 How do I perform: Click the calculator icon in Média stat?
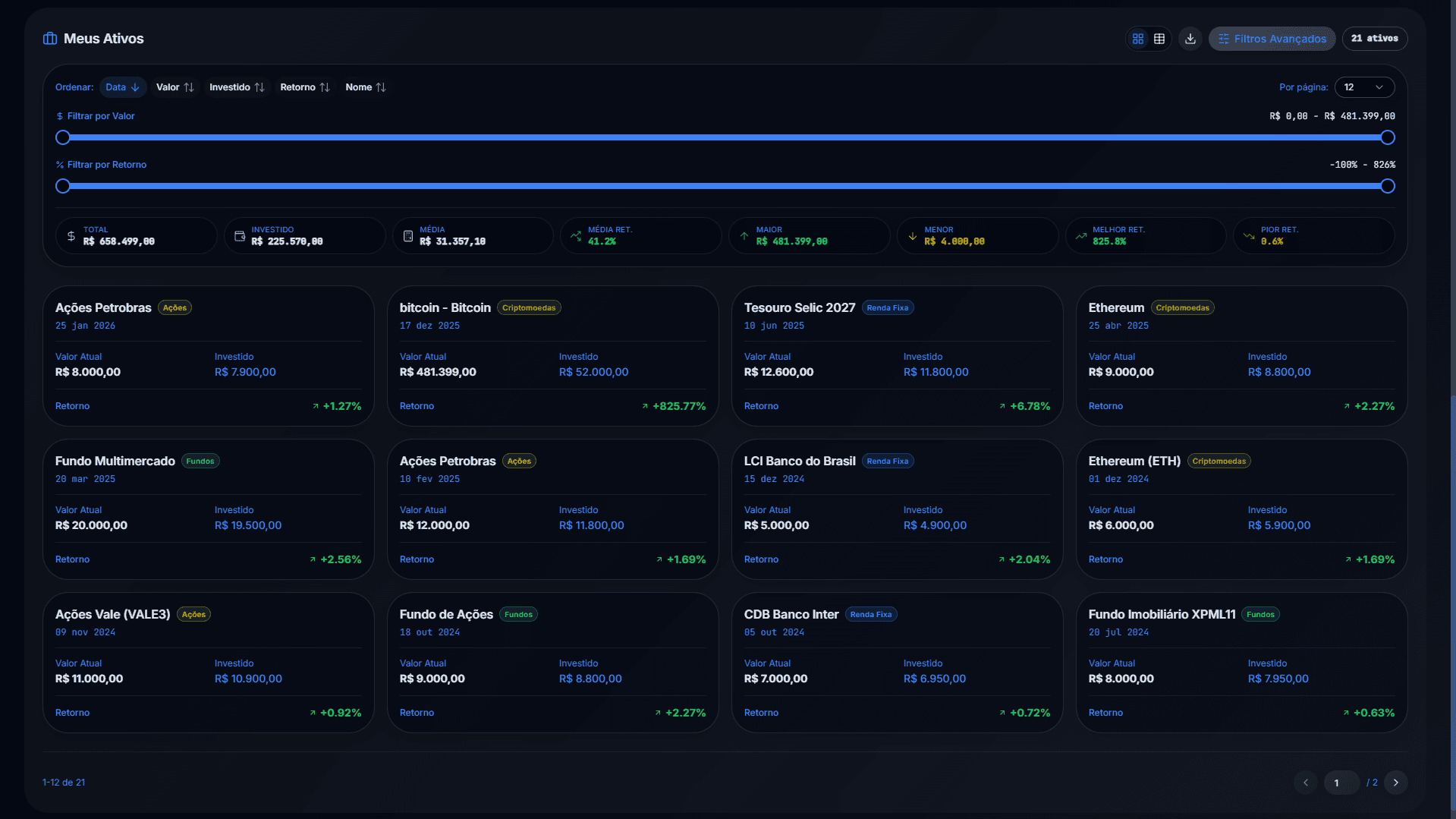pos(408,236)
